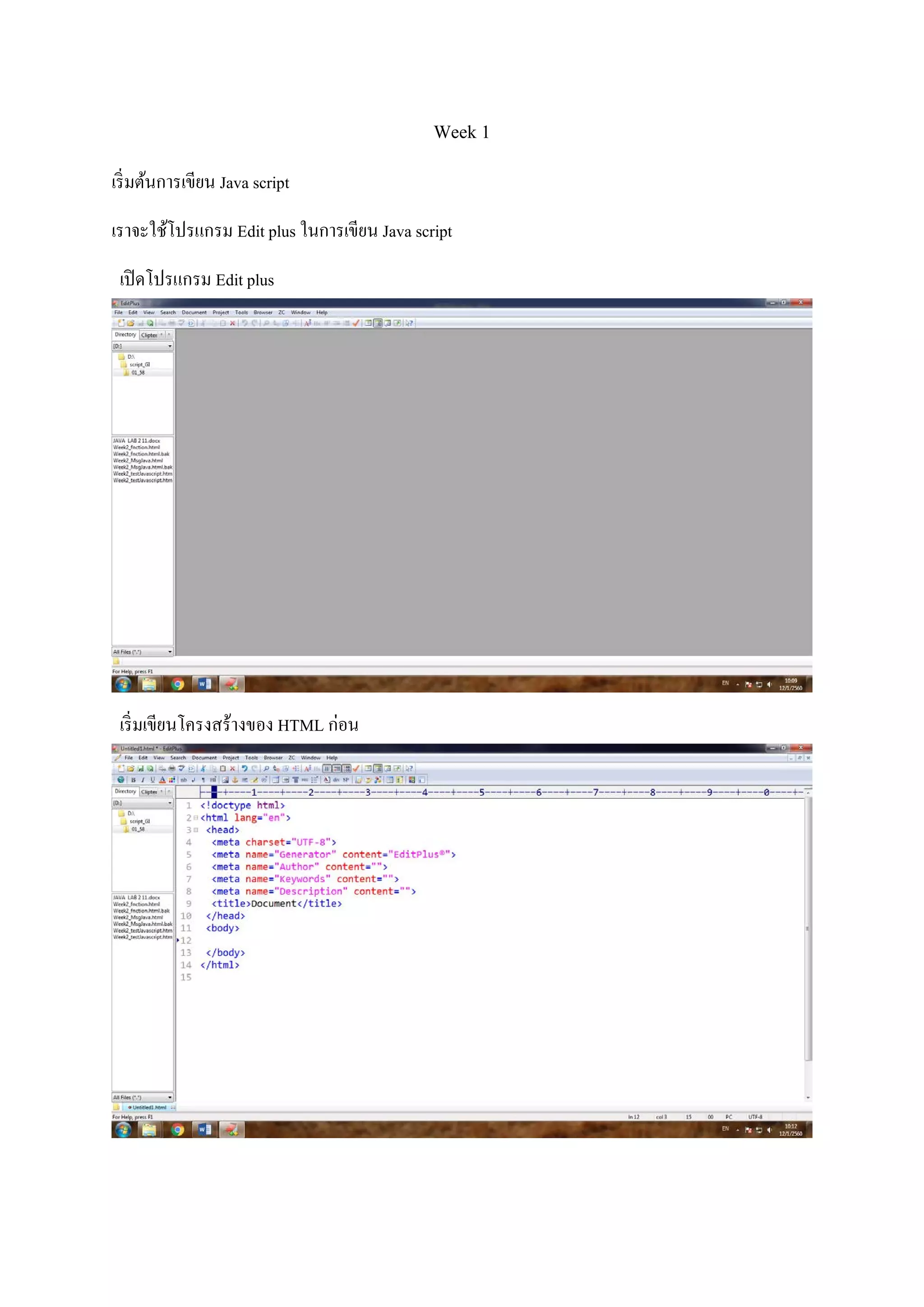Click paragraph mark icon in HTML toolbar
Viewport: 924px width, 1307px height.
click(x=203, y=780)
